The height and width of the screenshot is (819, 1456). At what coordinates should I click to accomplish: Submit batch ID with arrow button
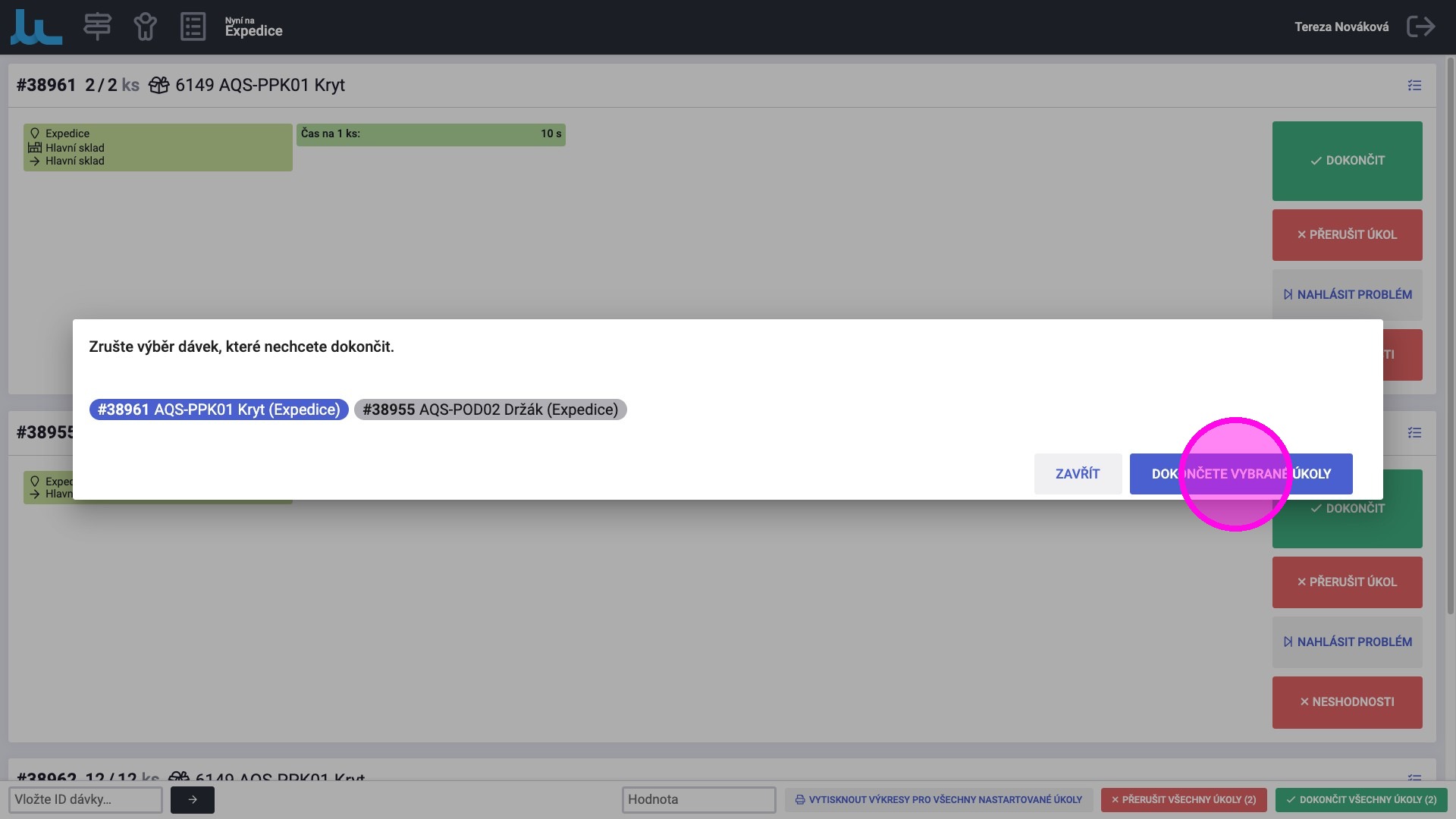pyautogui.click(x=192, y=799)
